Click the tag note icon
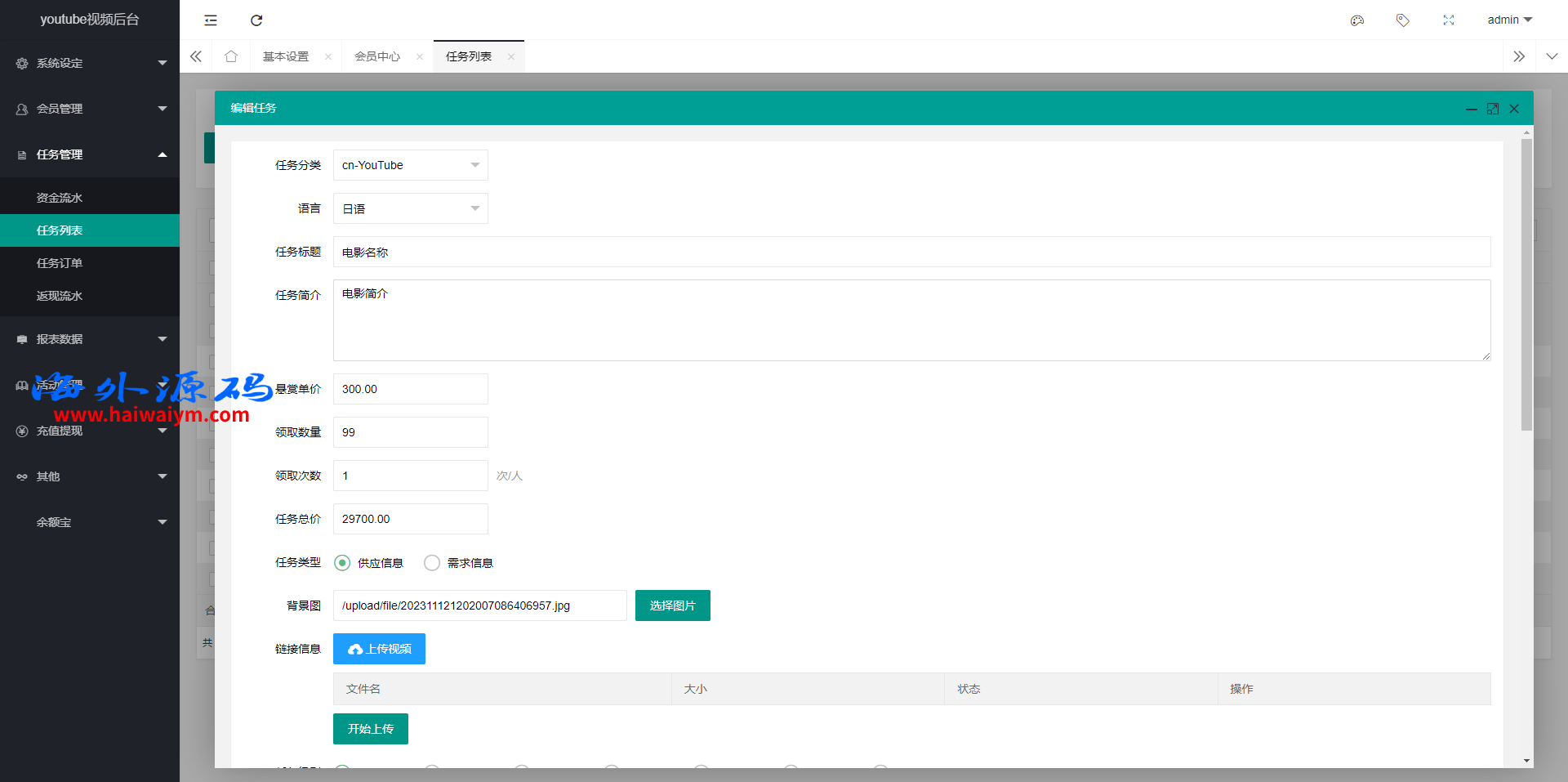 click(1402, 20)
